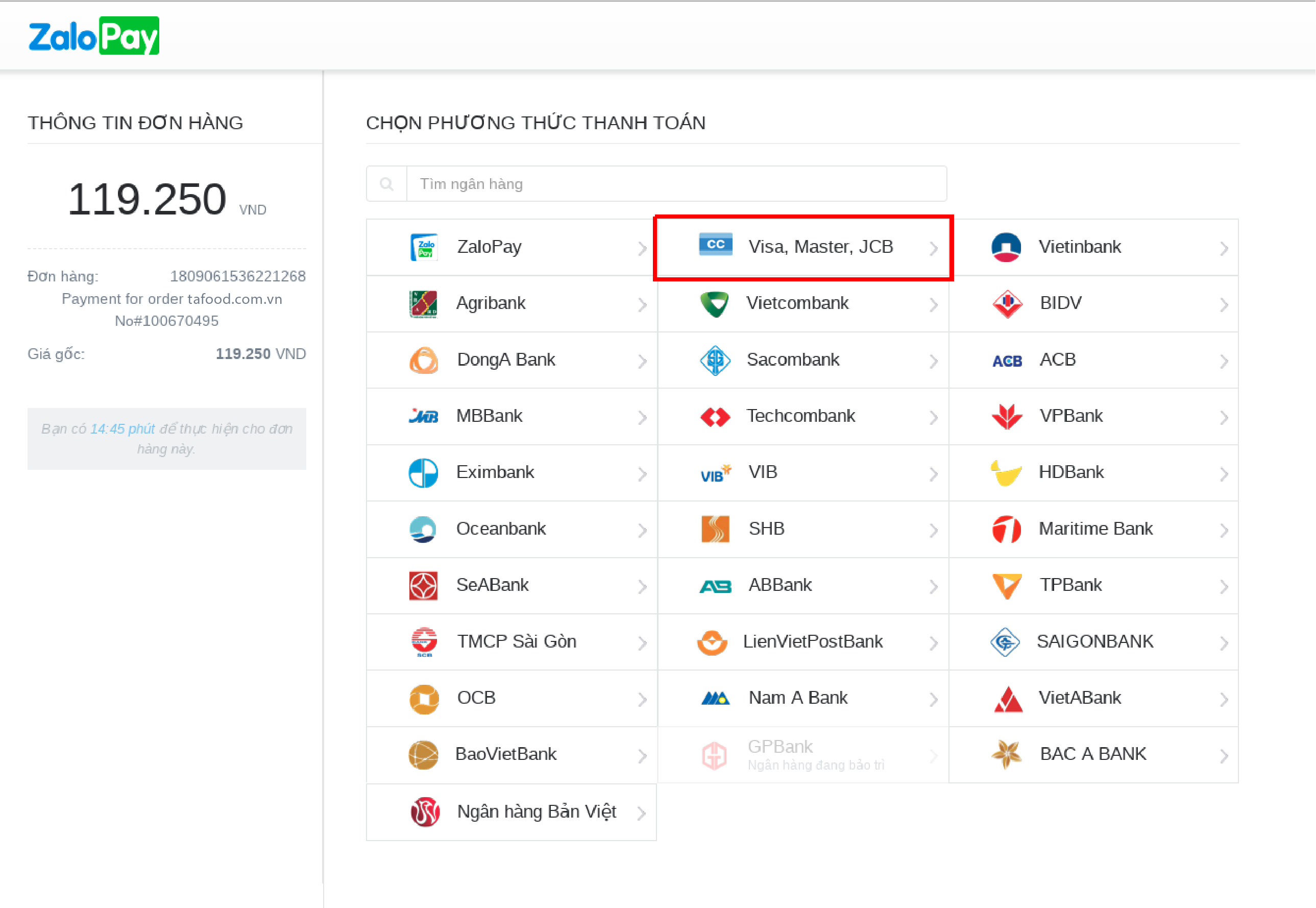This screenshot has width=1316, height=908.
Task: Choose Ngân hàng Bản Việt option
Action: [x=512, y=812]
